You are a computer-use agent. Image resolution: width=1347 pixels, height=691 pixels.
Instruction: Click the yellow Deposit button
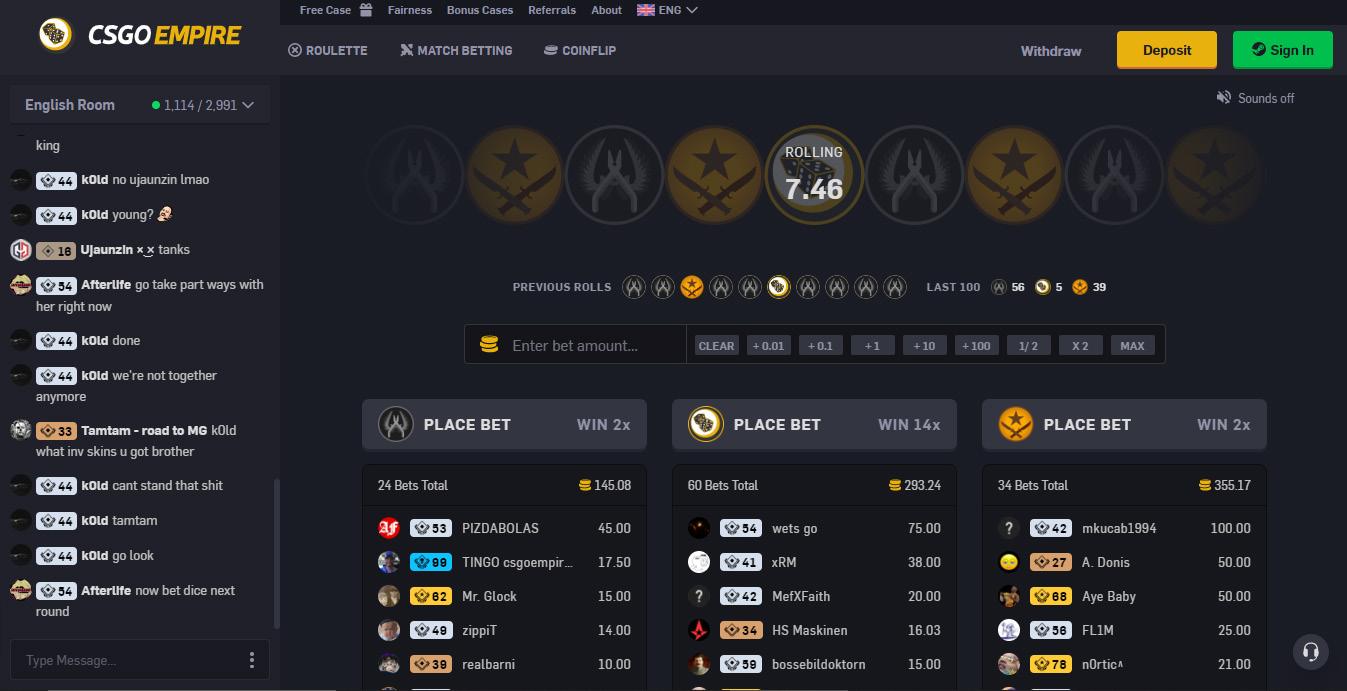click(x=1167, y=50)
